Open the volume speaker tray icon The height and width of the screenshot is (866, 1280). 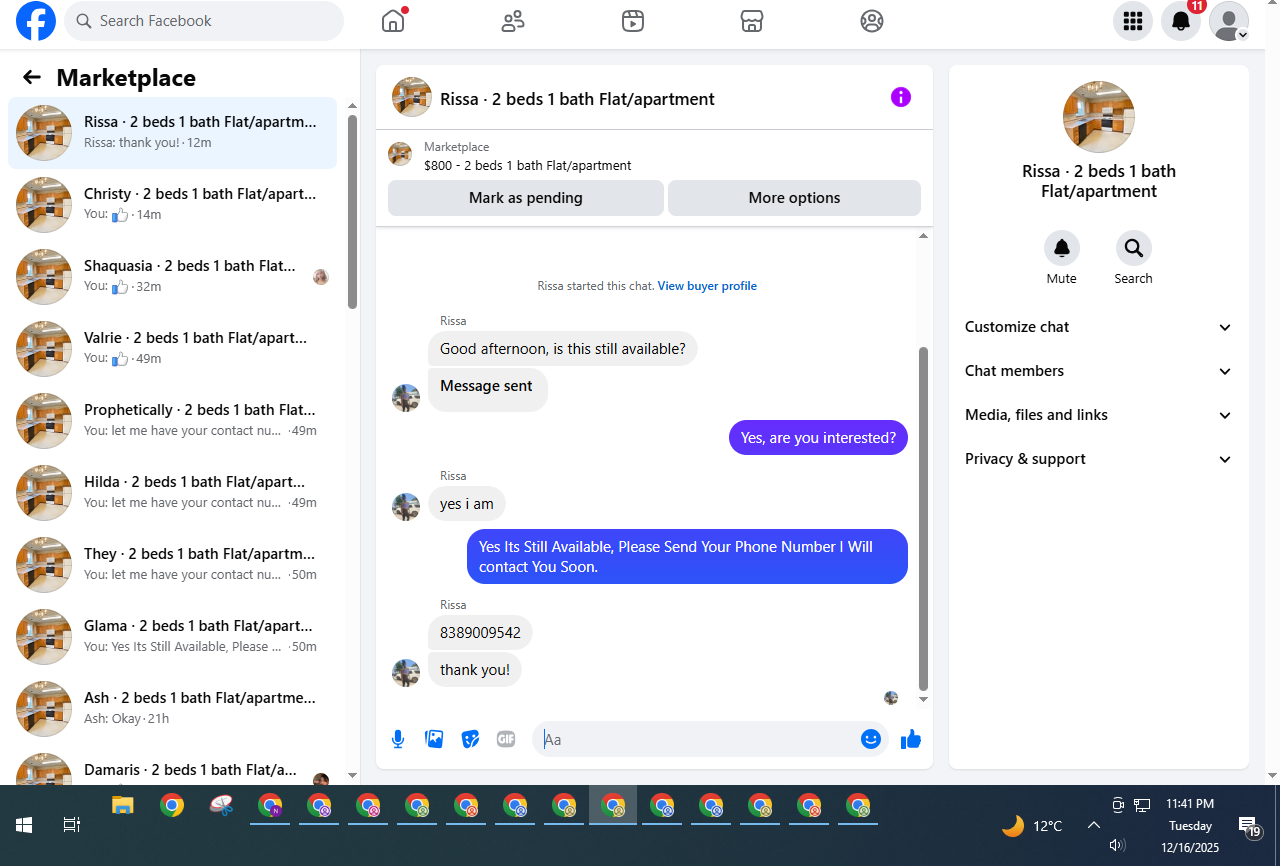[1118, 845]
